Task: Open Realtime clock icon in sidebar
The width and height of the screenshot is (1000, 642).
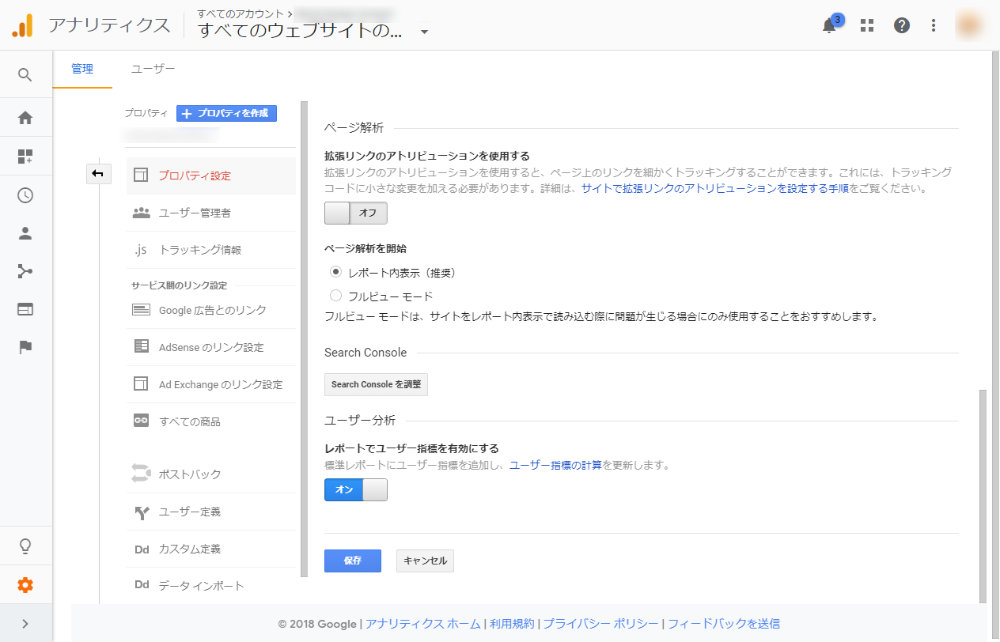Action: 25,195
